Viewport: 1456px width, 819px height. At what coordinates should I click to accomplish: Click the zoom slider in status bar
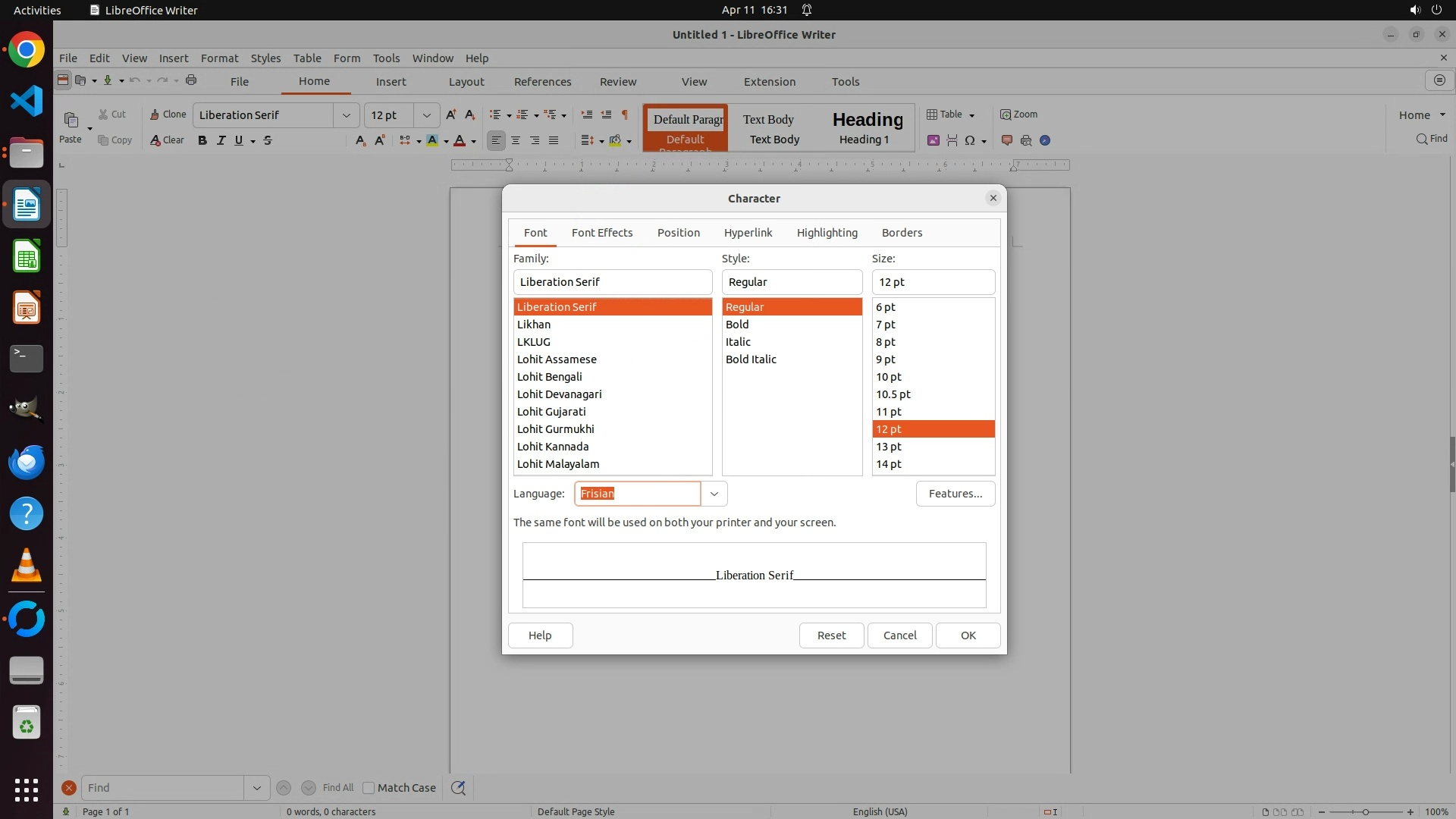[1365, 812]
